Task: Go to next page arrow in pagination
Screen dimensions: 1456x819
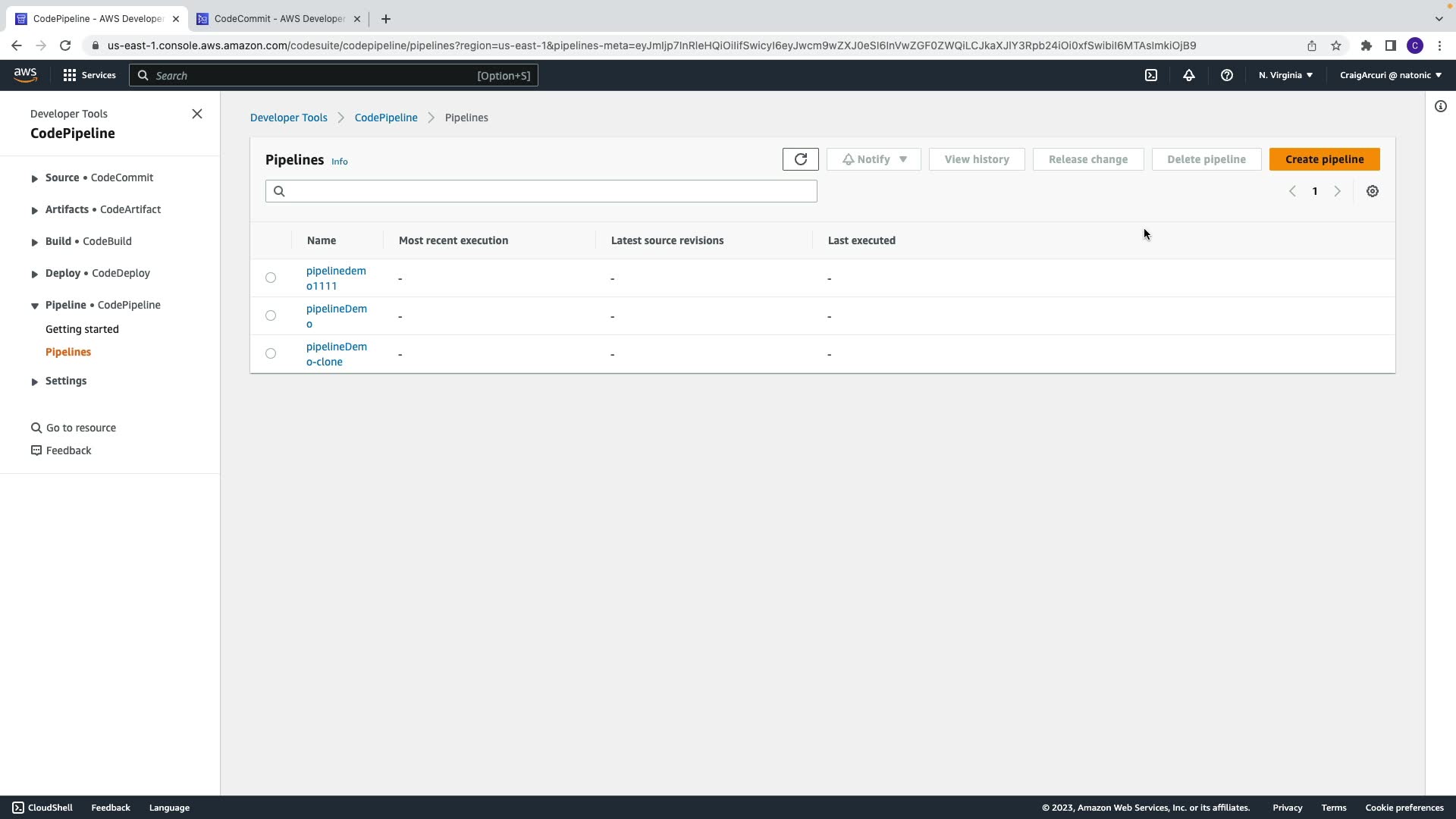Action: [1337, 191]
